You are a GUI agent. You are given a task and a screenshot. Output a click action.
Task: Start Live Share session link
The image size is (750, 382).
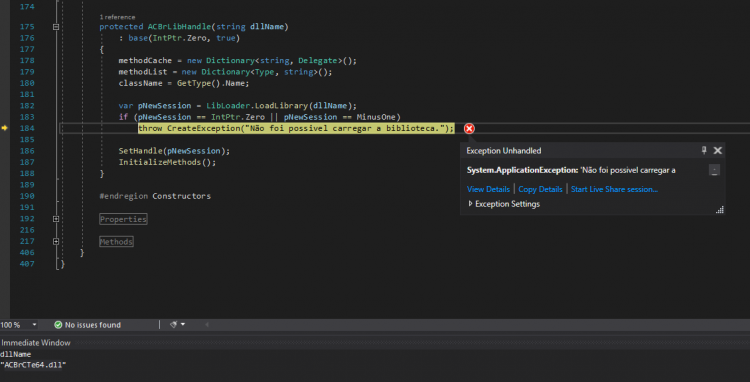614,189
